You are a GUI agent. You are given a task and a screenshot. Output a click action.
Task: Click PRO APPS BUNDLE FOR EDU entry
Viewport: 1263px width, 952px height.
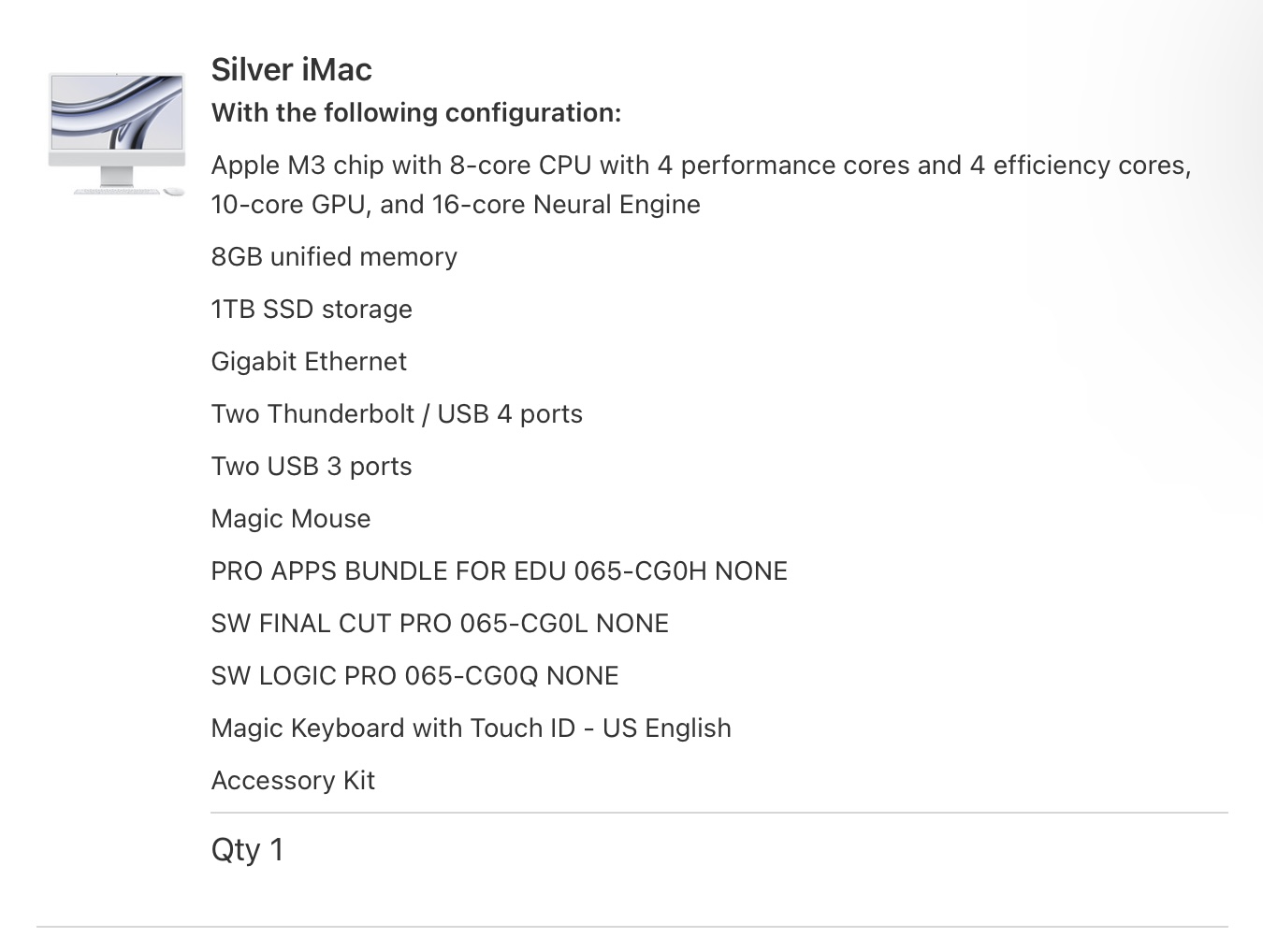499,571
